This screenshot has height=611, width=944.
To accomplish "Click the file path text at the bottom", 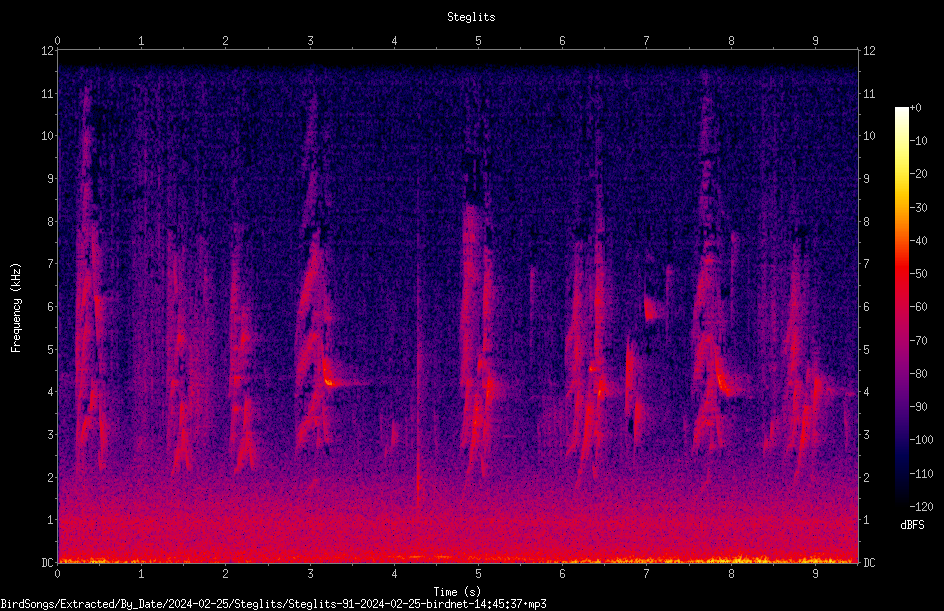I will (x=273, y=604).
